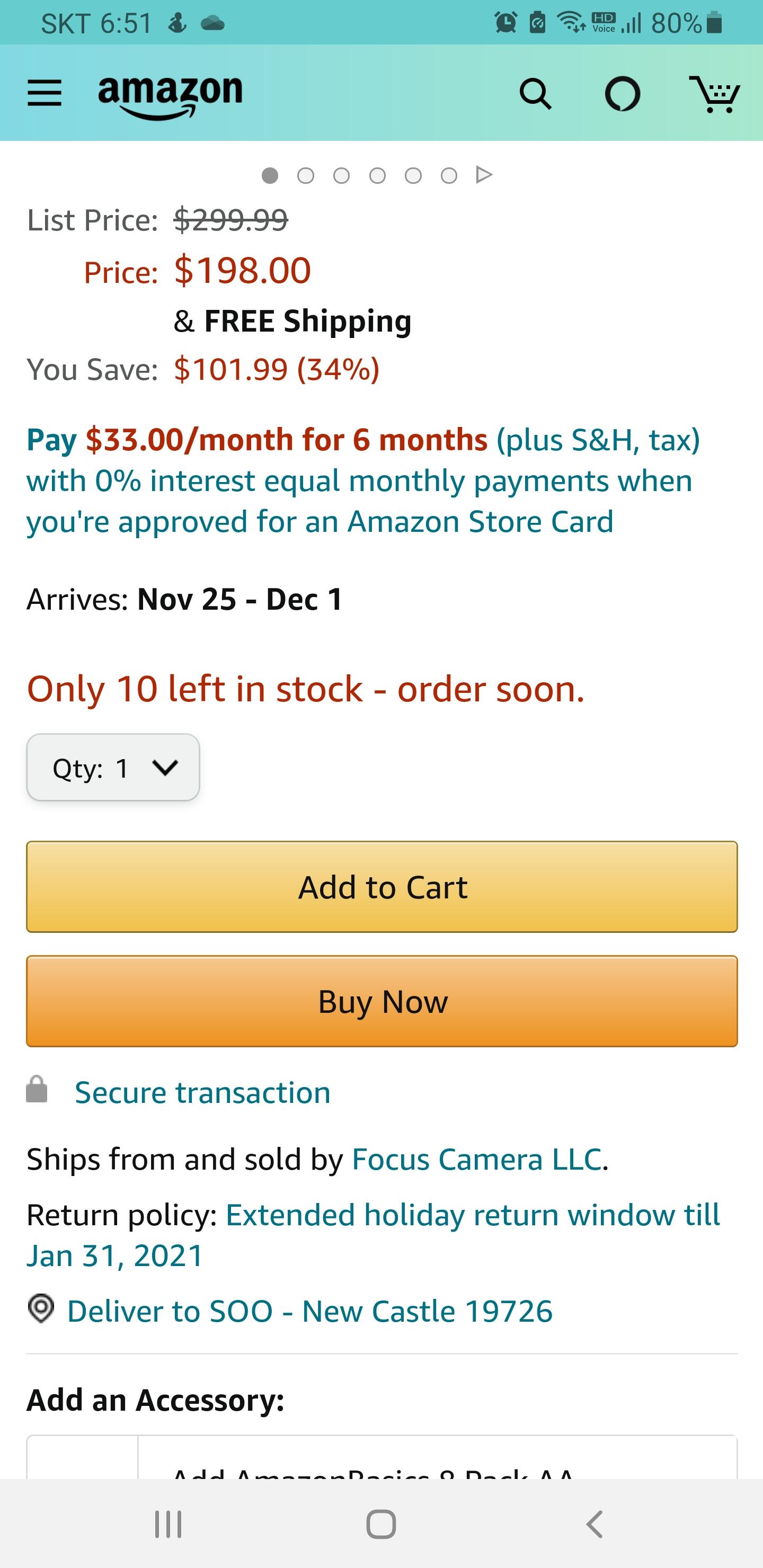Select the second image carousel dot
Screen dimensions: 763x1568
pos(306,176)
